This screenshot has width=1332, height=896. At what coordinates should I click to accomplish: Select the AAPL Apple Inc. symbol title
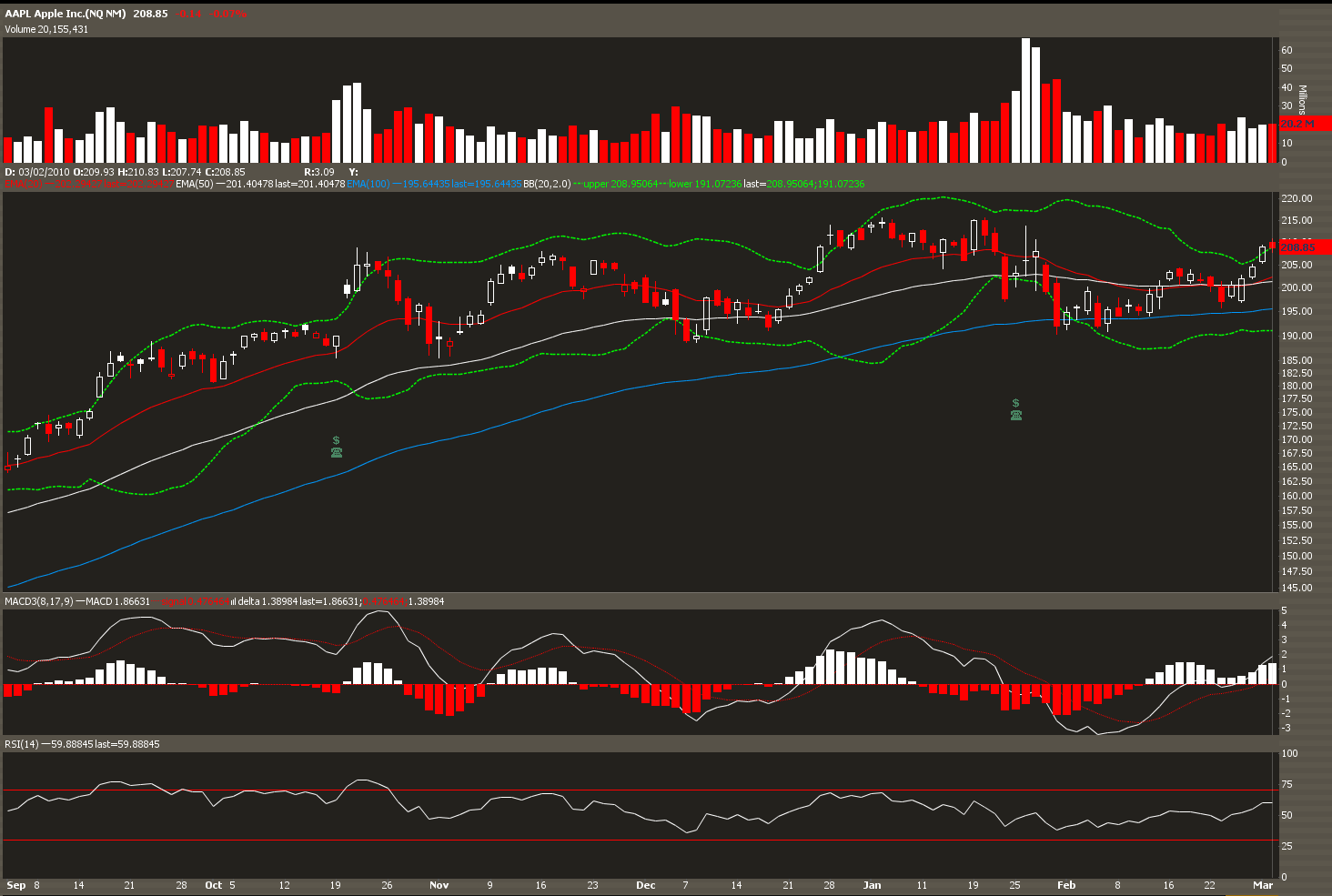[x=66, y=14]
